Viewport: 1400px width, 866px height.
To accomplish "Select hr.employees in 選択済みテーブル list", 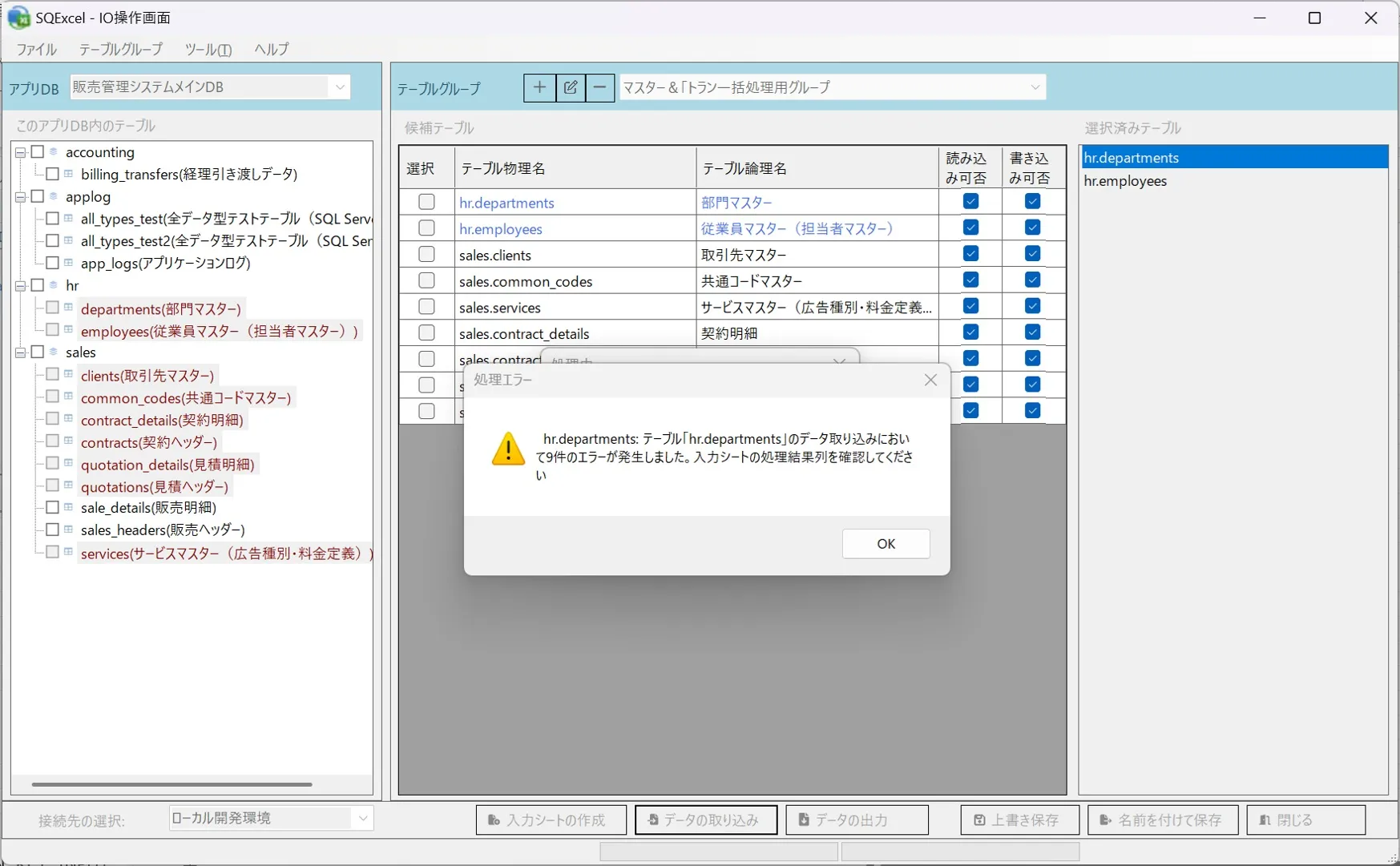I will 1233,181.
